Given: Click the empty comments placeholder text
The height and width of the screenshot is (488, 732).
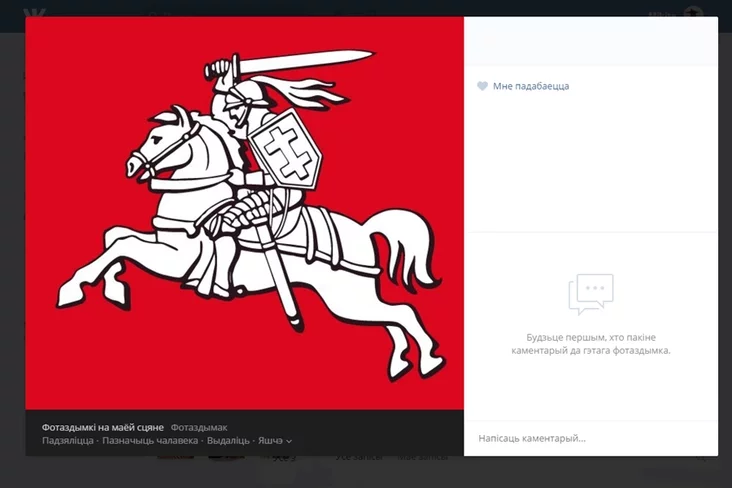Looking at the screenshot, I should (590, 344).
